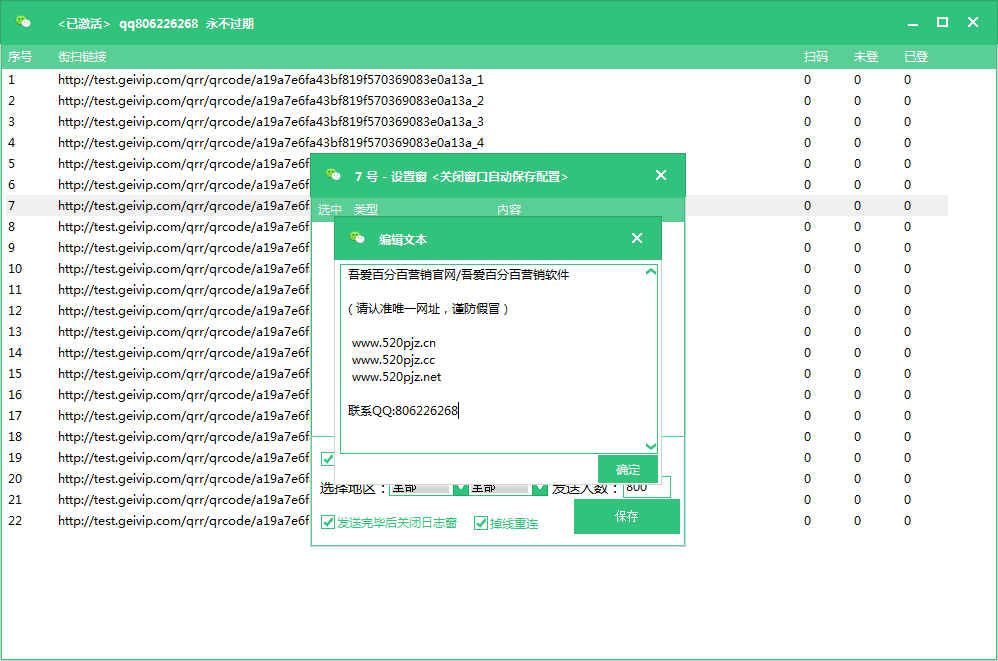The image size is (998, 661).
Task: Click www.520pjz.cn line in text box
Action: pyautogui.click(x=393, y=343)
